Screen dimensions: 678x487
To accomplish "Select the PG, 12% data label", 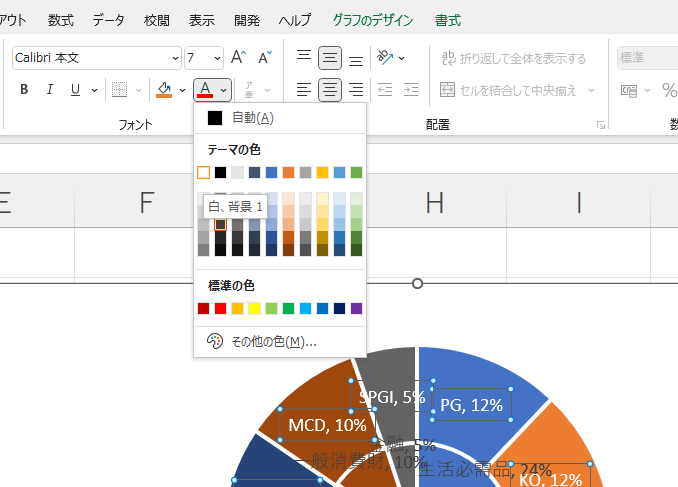I will pos(472,405).
